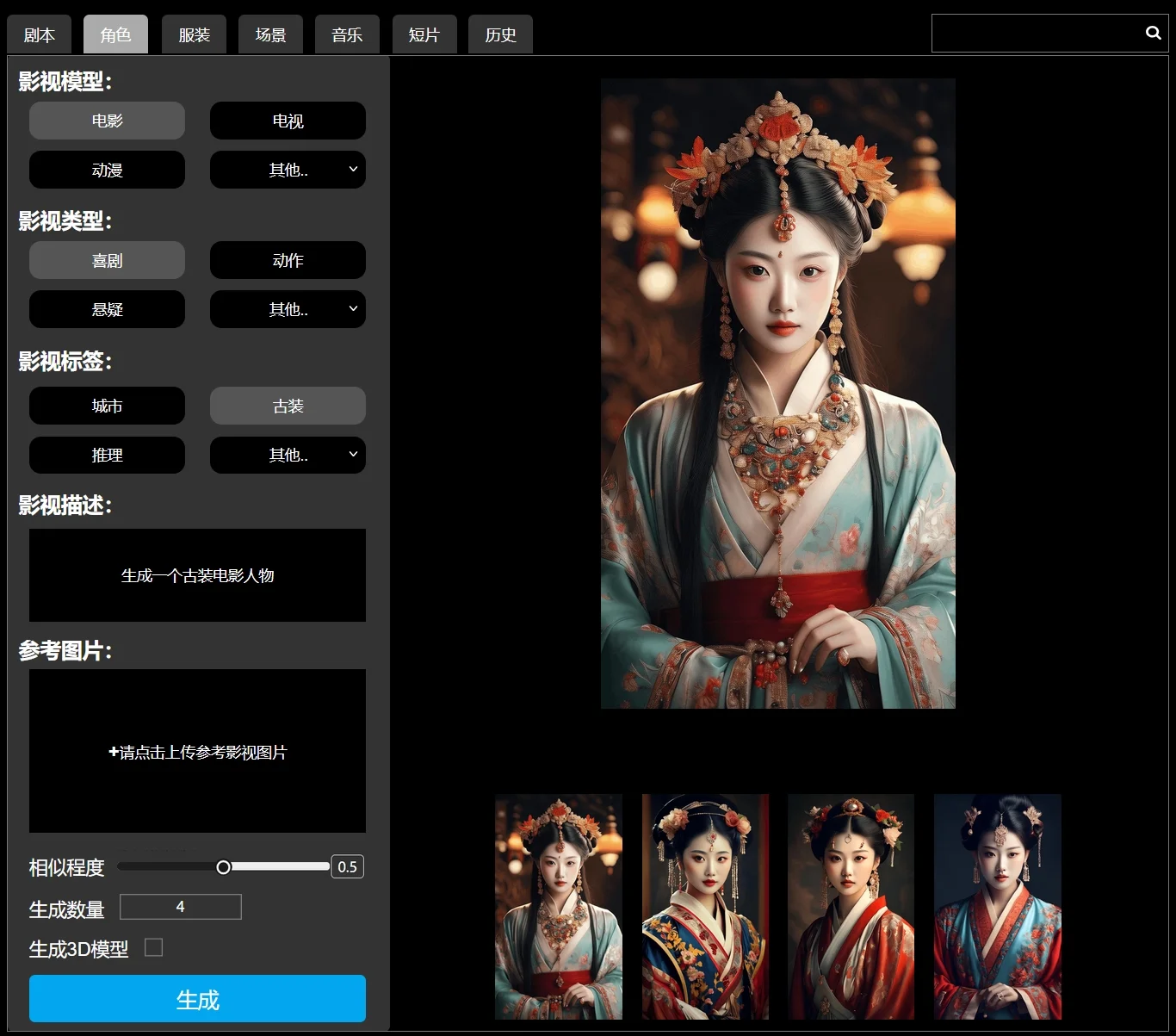Pick the third thumbnail with red robe
Viewport: 1176px width, 1036px height.
[851, 907]
